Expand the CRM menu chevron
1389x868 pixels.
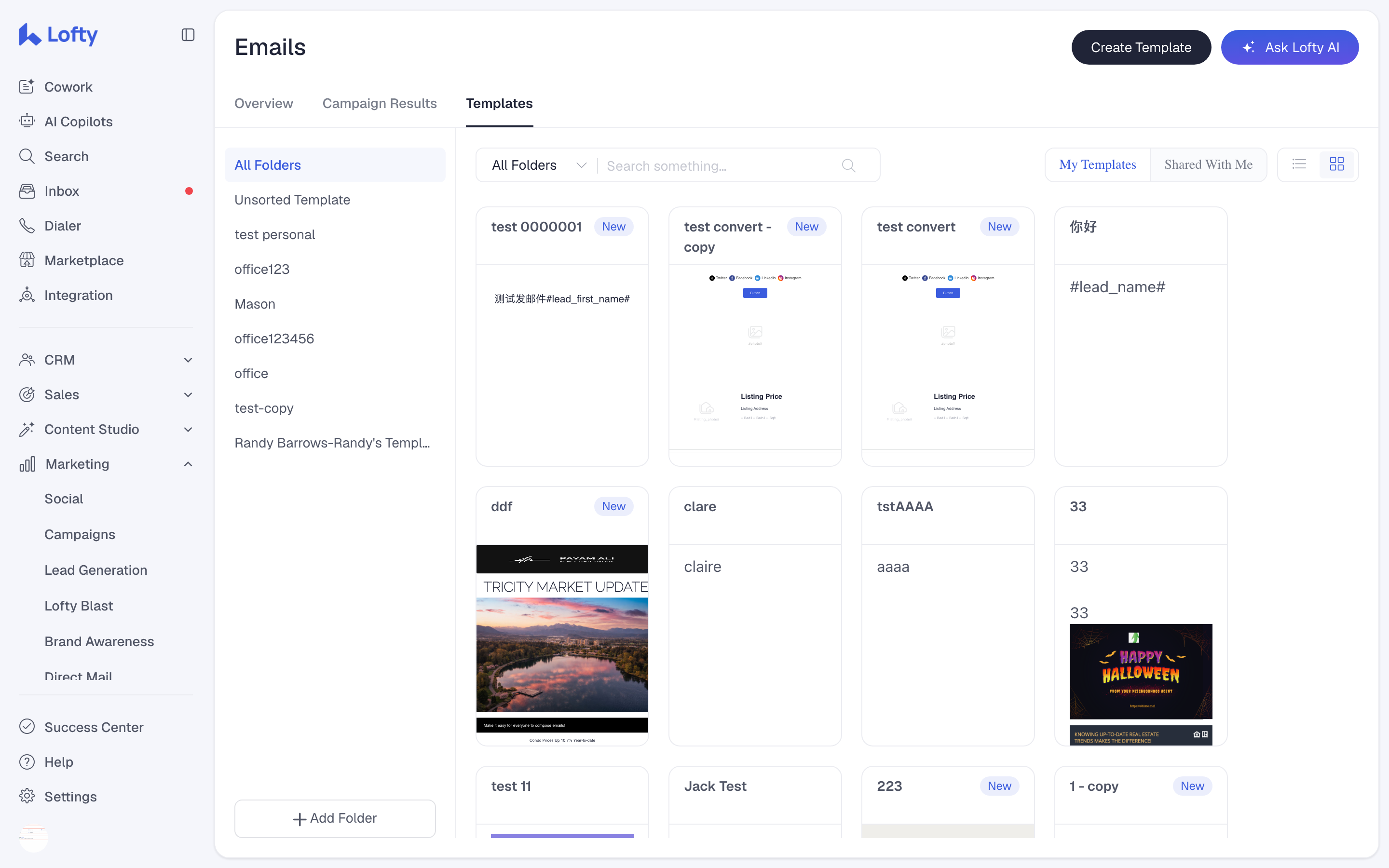pos(188,360)
